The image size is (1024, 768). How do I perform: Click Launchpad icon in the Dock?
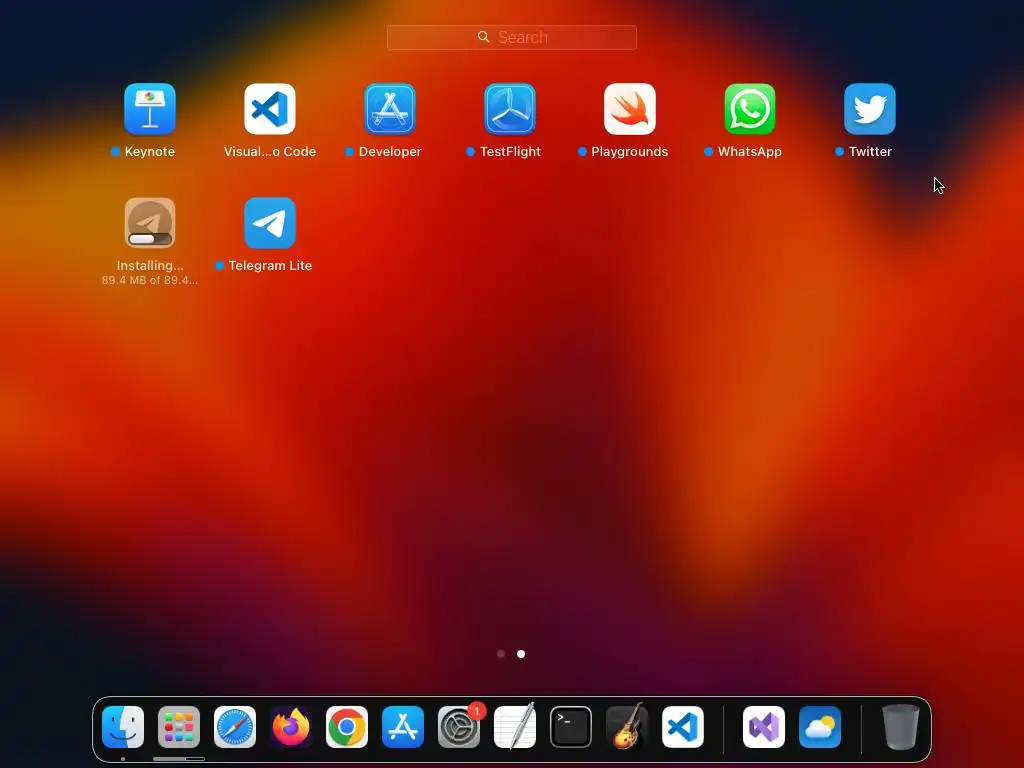point(179,727)
